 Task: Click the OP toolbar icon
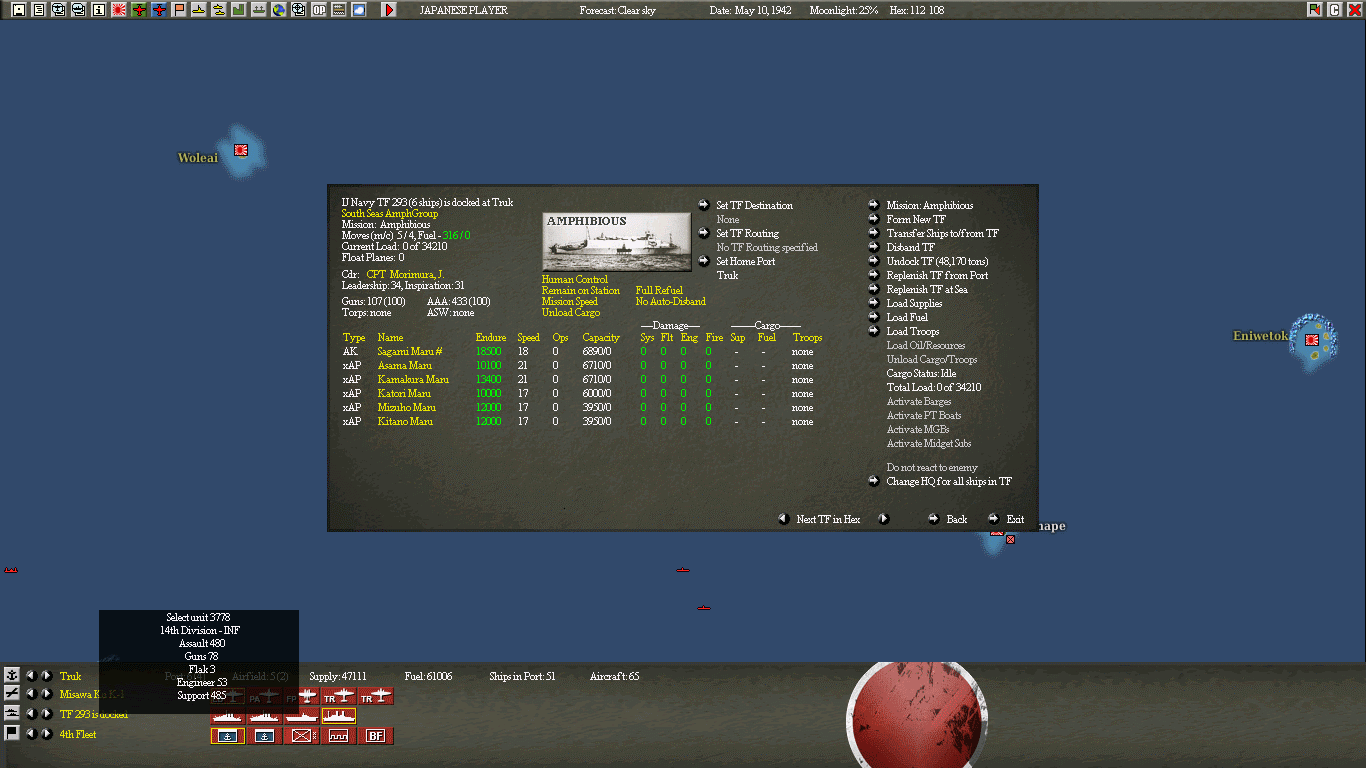tap(319, 10)
